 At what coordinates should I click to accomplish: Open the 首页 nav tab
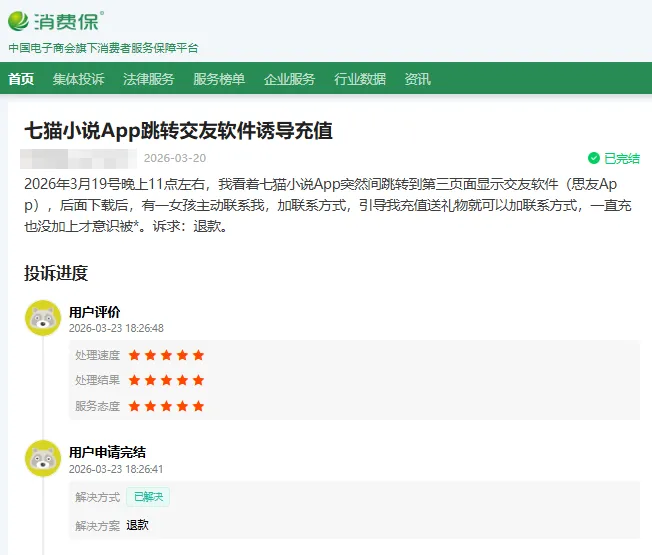(x=21, y=79)
